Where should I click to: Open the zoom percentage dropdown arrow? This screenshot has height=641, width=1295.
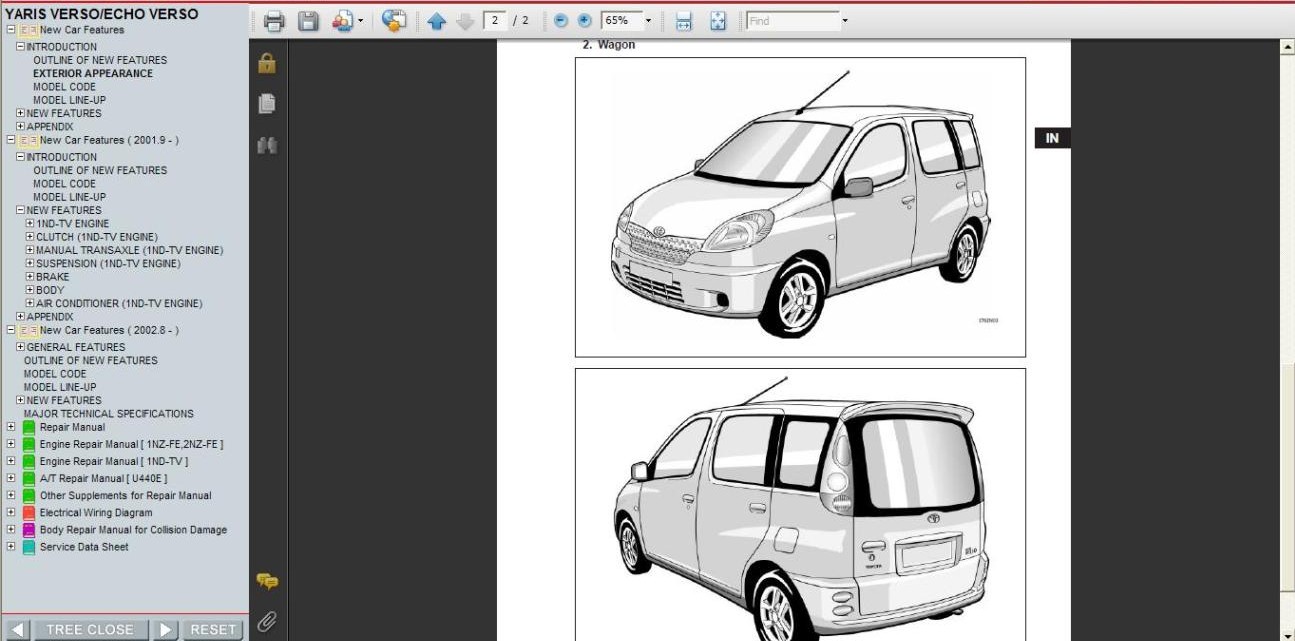(648, 21)
